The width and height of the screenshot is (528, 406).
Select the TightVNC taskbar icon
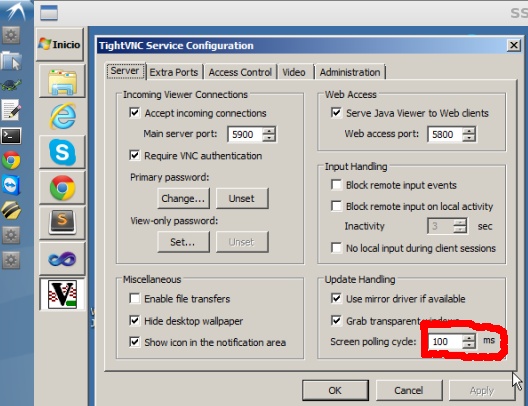(62, 294)
